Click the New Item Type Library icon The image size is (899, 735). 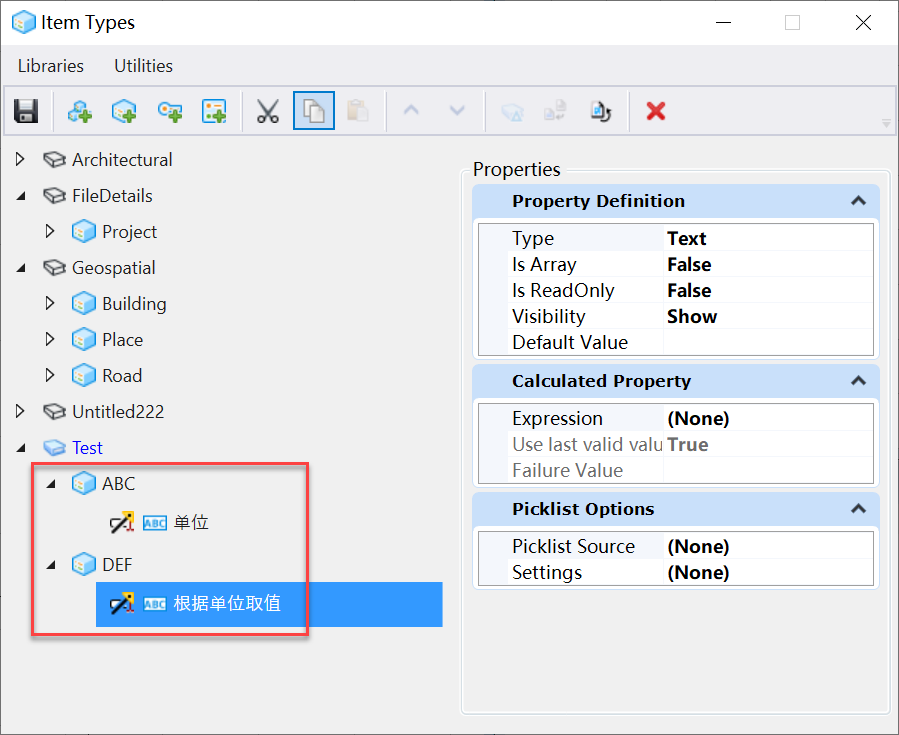pos(79,111)
